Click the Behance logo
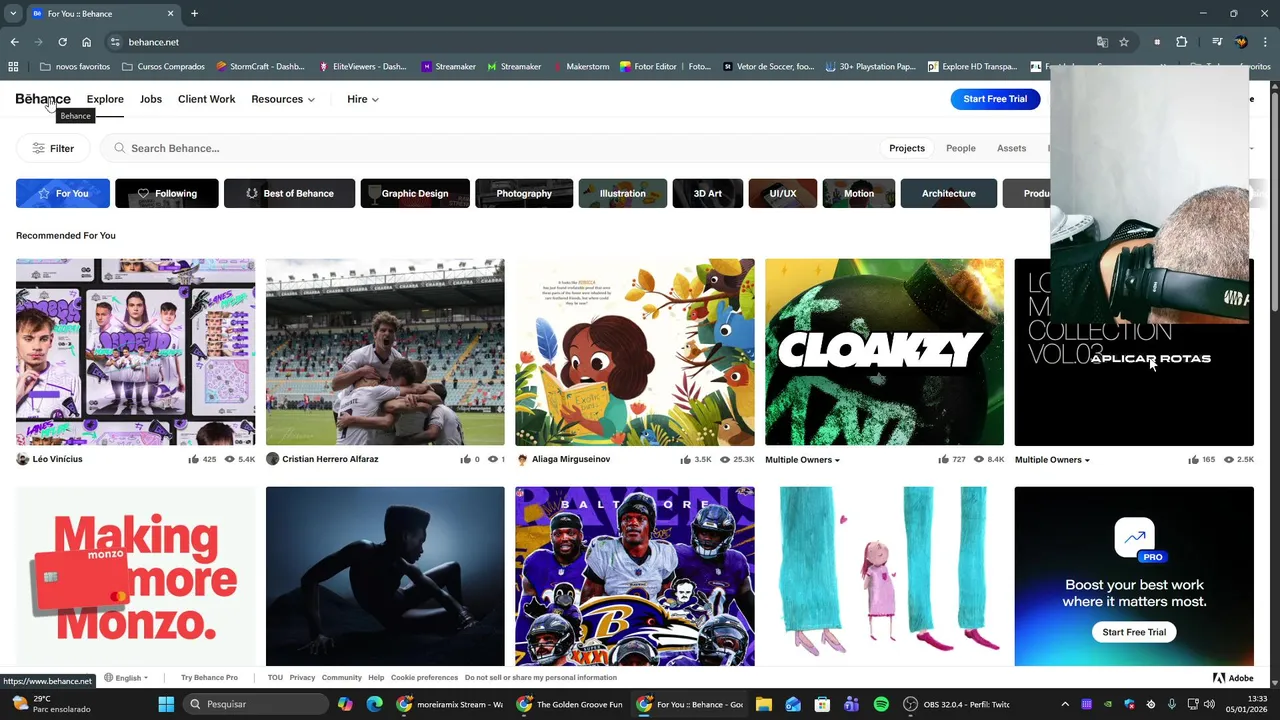Image resolution: width=1280 pixels, height=720 pixels. [43, 99]
